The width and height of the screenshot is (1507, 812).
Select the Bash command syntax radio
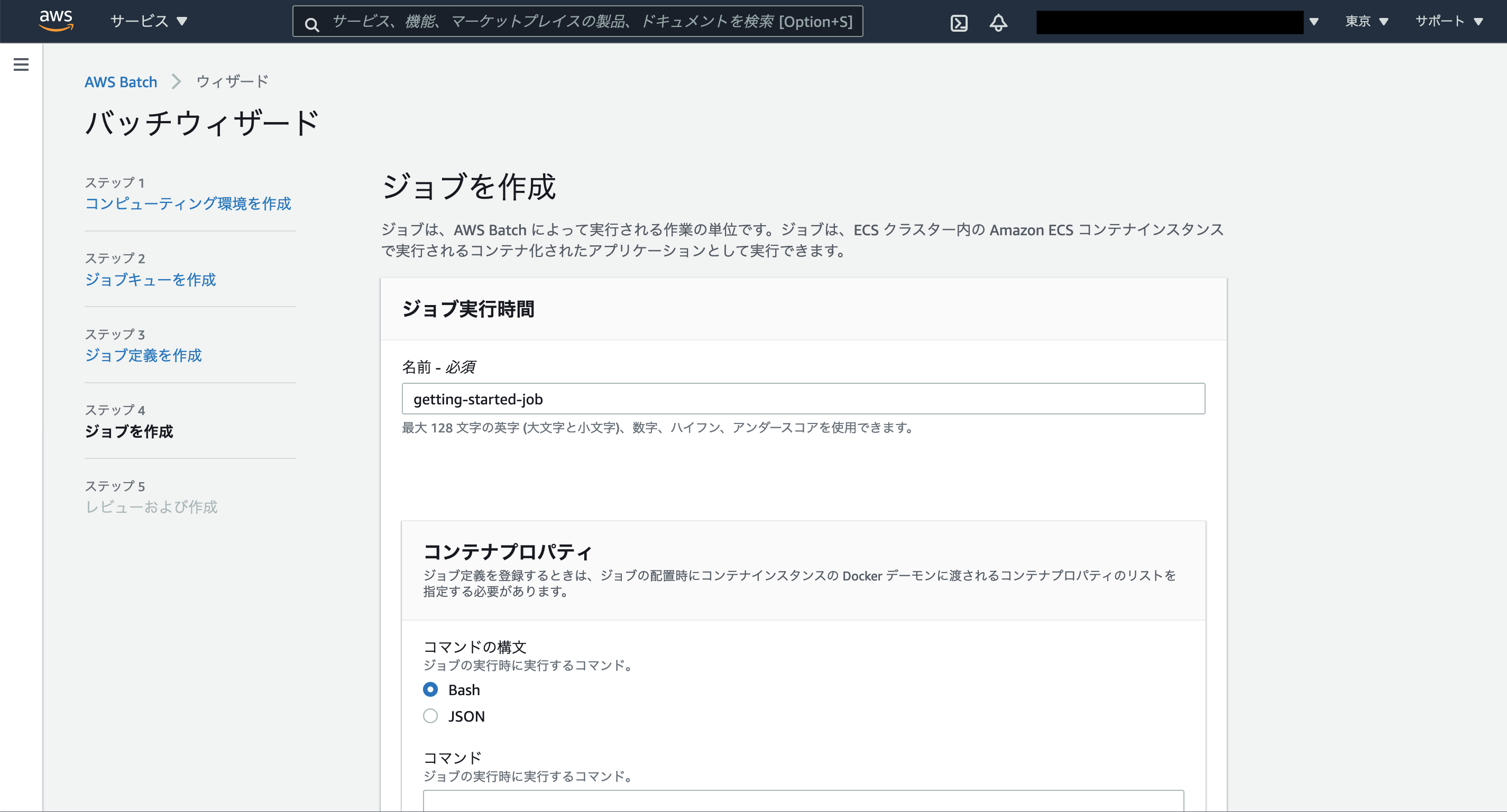coord(430,690)
